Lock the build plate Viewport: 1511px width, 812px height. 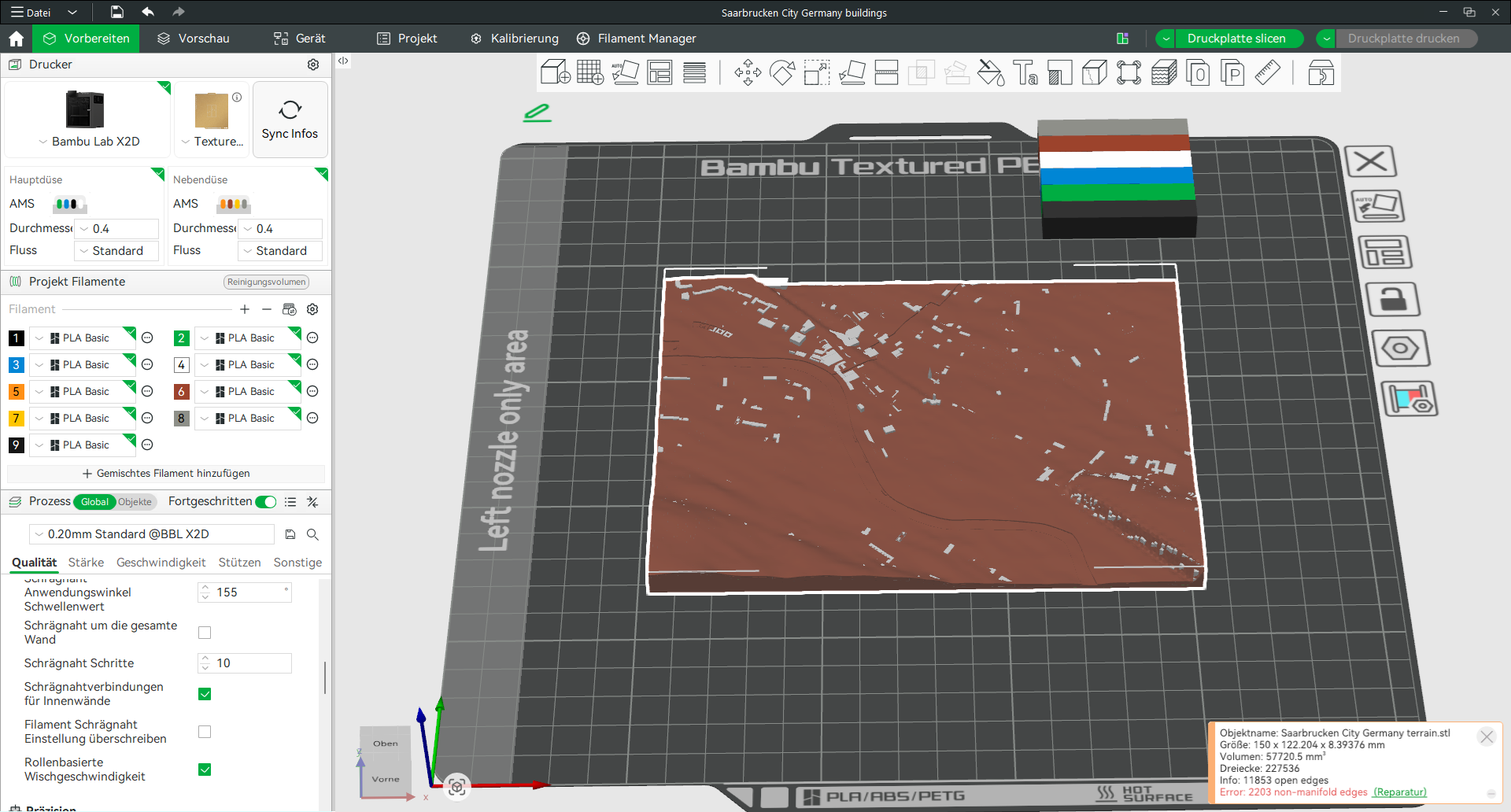coord(1392,300)
